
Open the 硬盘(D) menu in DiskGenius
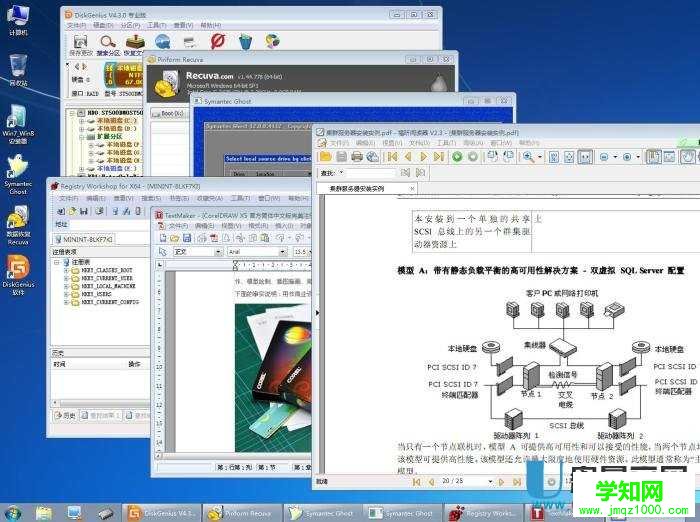tap(103, 25)
